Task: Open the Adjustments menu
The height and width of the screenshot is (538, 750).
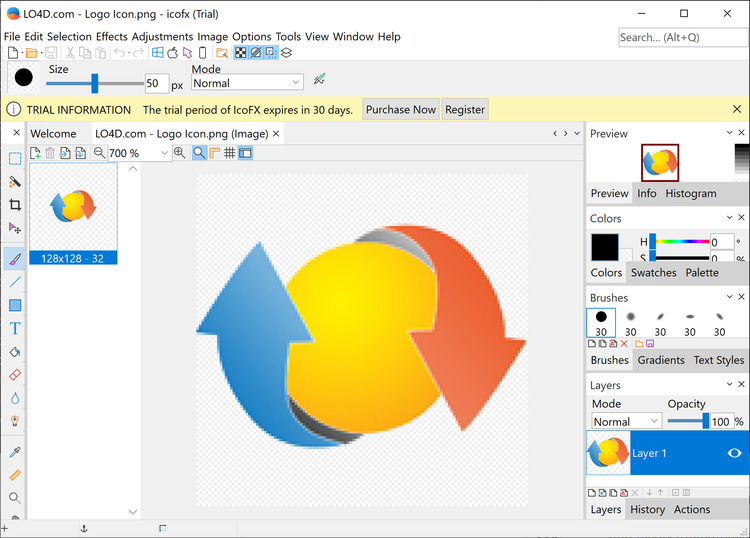Action: 162,37
